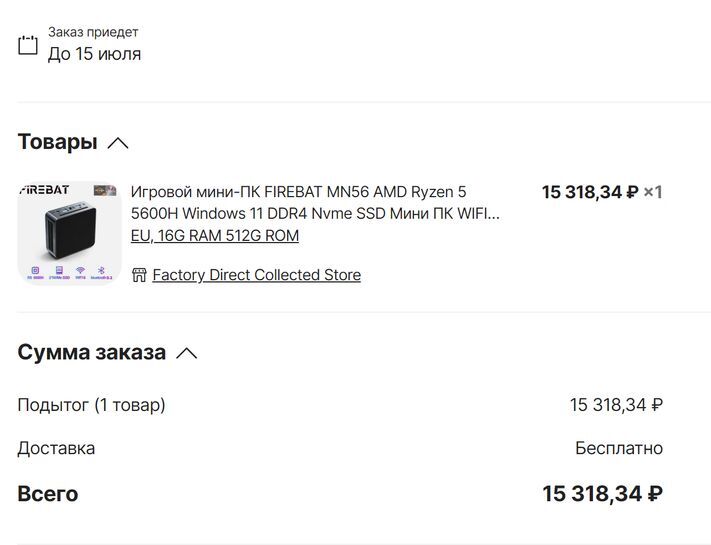Click the Товары section heading
Screen dimensions: 711x545
click(57, 142)
